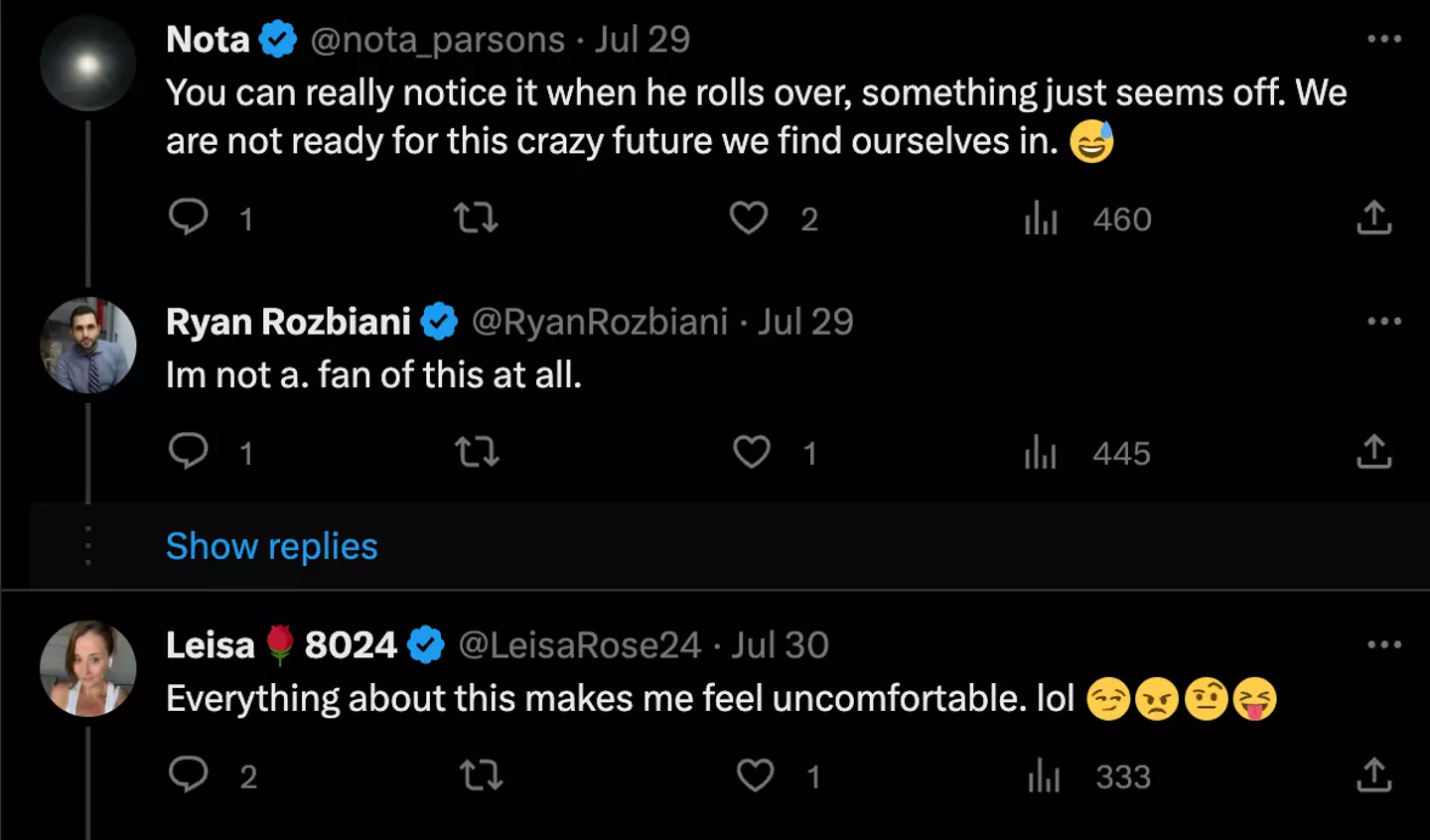1430x840 pixels.
Task: Open more options on Leisa's tweet
Action: (1384, 645)
